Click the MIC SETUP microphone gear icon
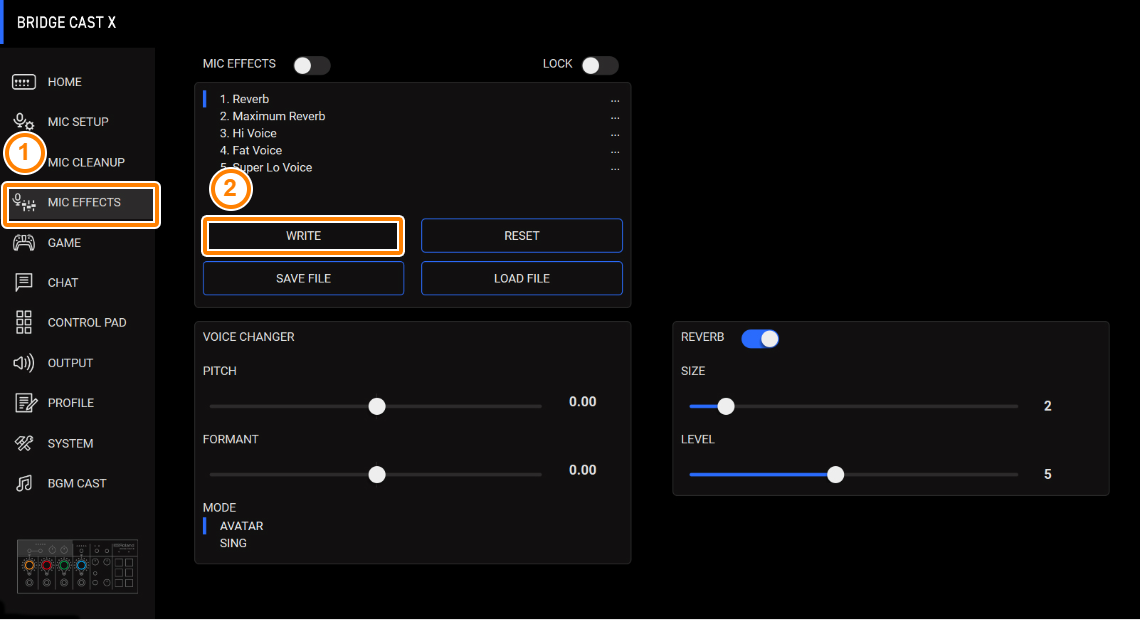 click(x=23, y=122)
